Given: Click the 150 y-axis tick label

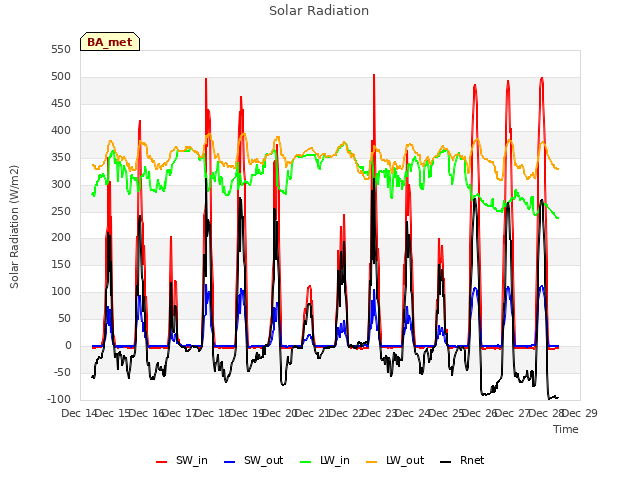Looking at the screenshot, I should (61, 264).
